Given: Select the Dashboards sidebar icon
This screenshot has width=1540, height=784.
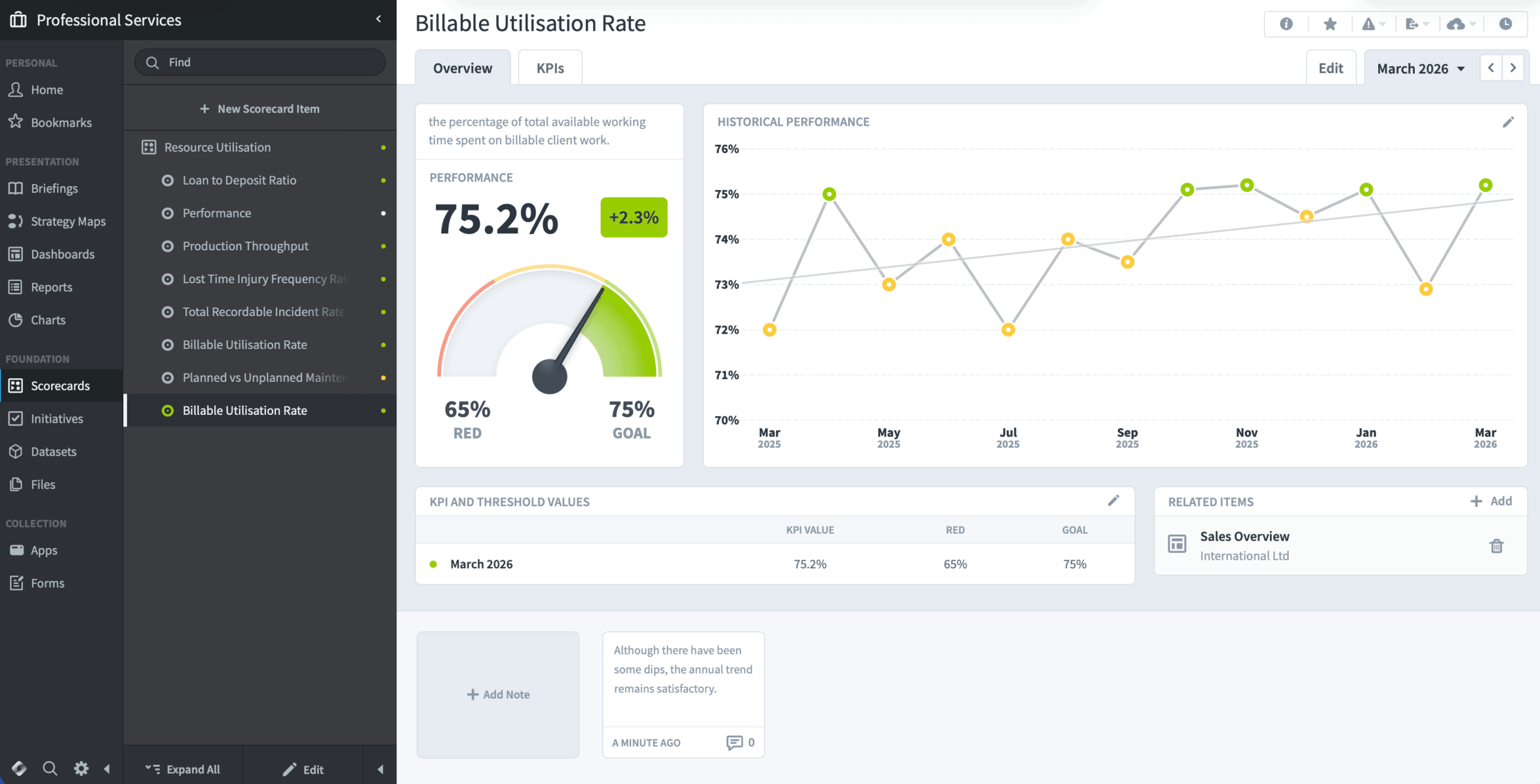Looking at the screenshot, I should [x=16, y=254].
